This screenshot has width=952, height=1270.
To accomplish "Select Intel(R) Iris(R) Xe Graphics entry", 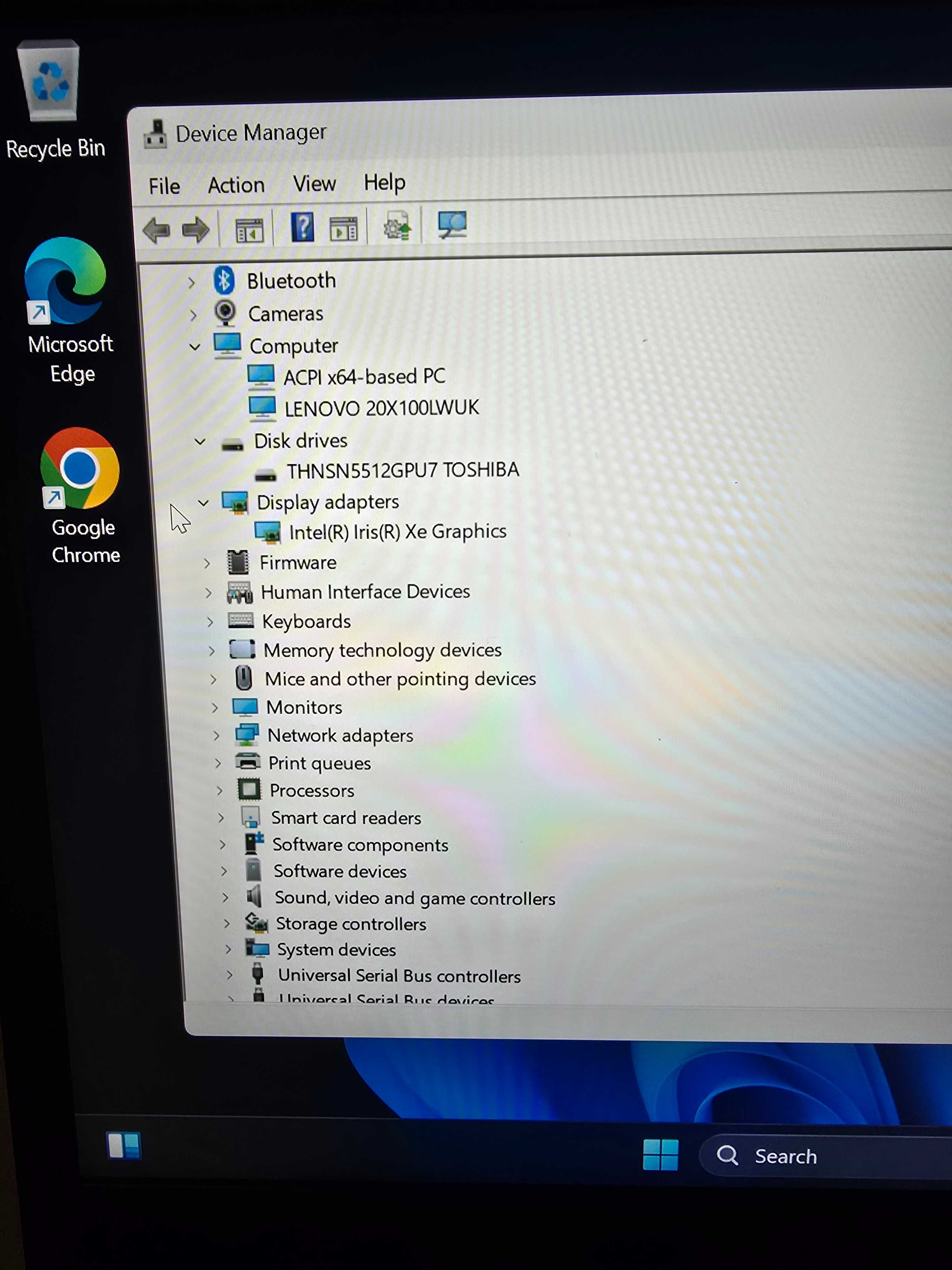I will pos(398,532).
